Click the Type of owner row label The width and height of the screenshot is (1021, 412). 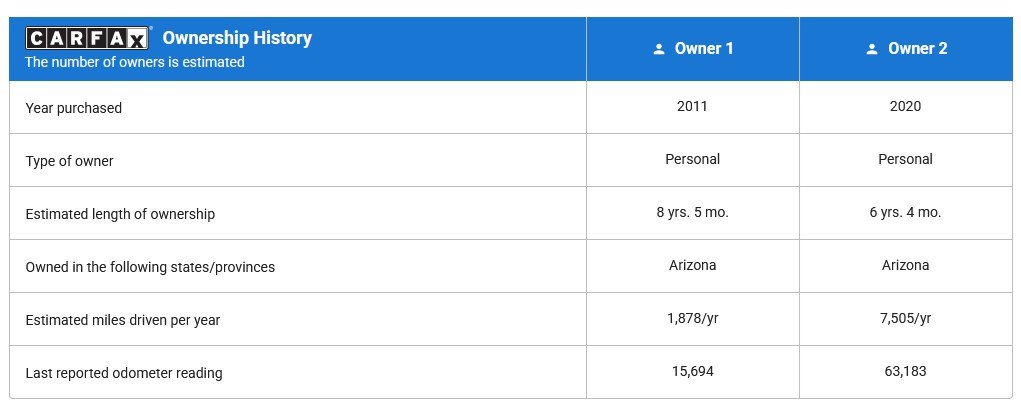click(69, 161)
